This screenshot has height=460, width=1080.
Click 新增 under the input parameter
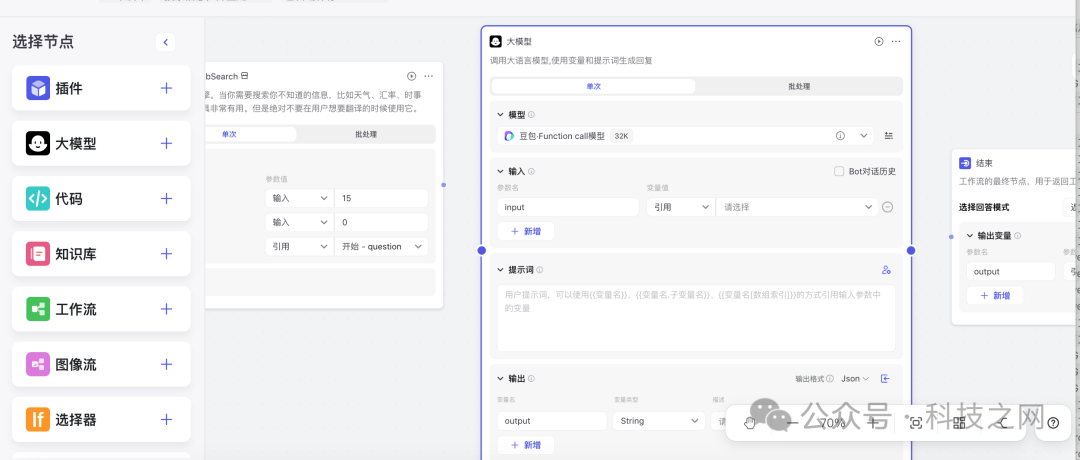point(526,231)
